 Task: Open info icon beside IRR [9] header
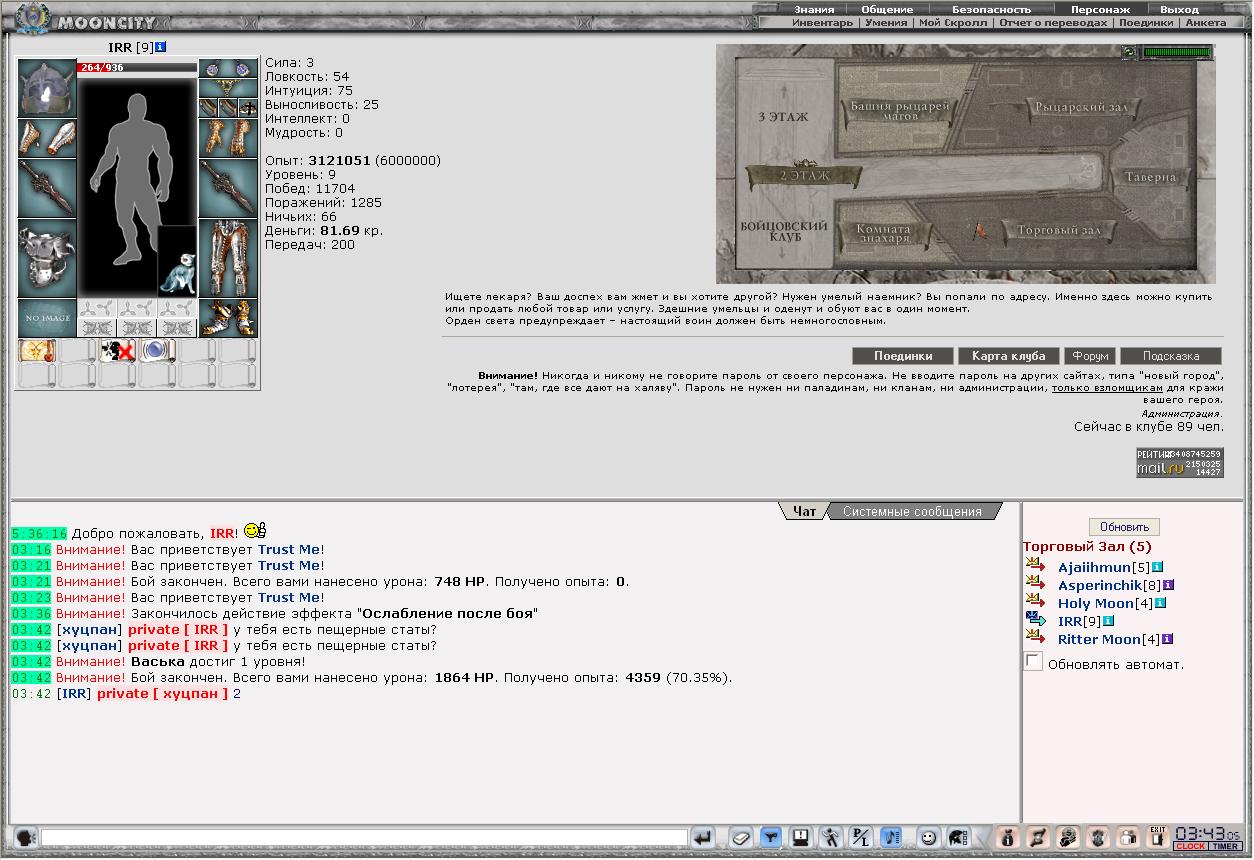[161, 47]
